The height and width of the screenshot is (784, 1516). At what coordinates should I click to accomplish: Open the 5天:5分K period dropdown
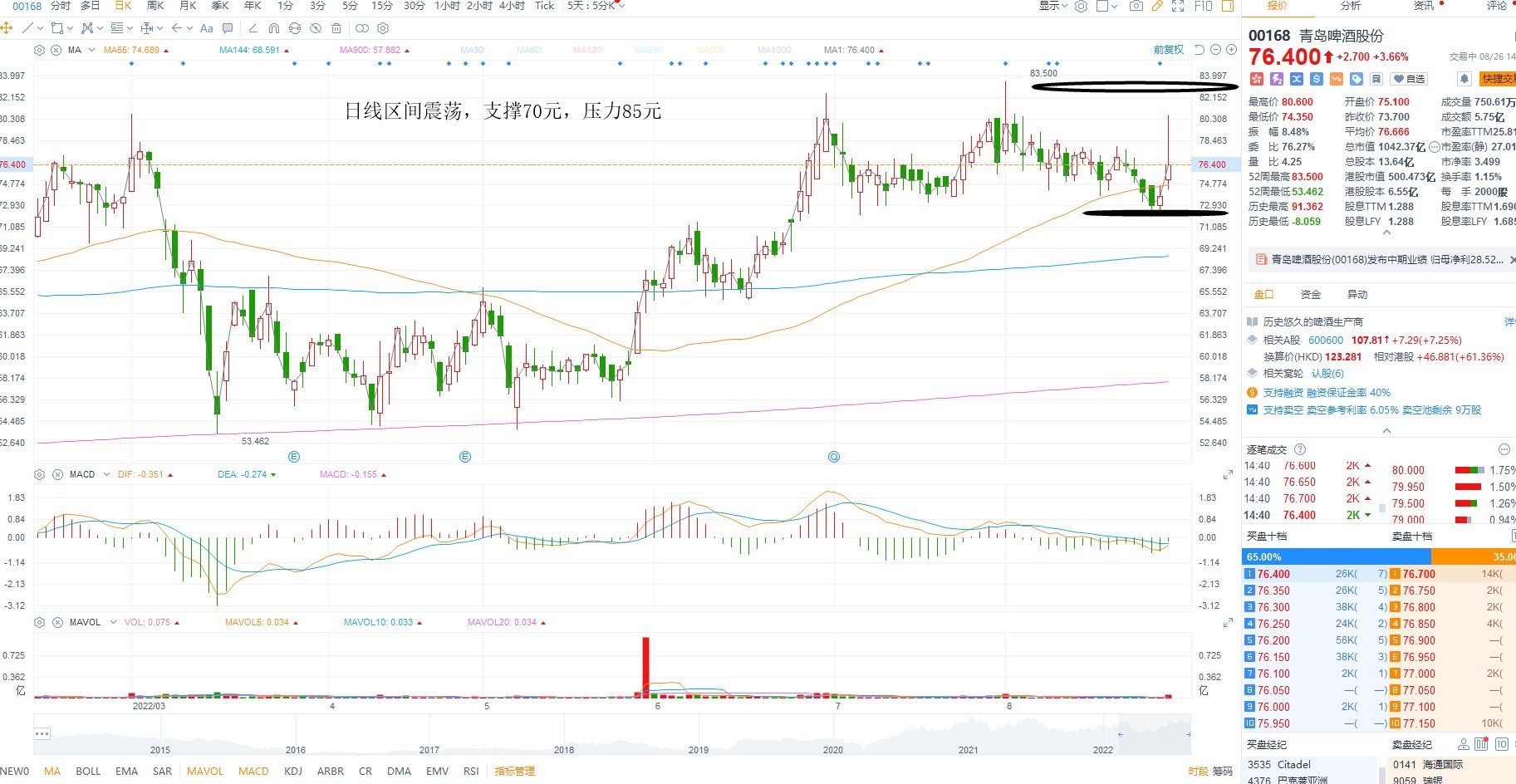(596, 6)
